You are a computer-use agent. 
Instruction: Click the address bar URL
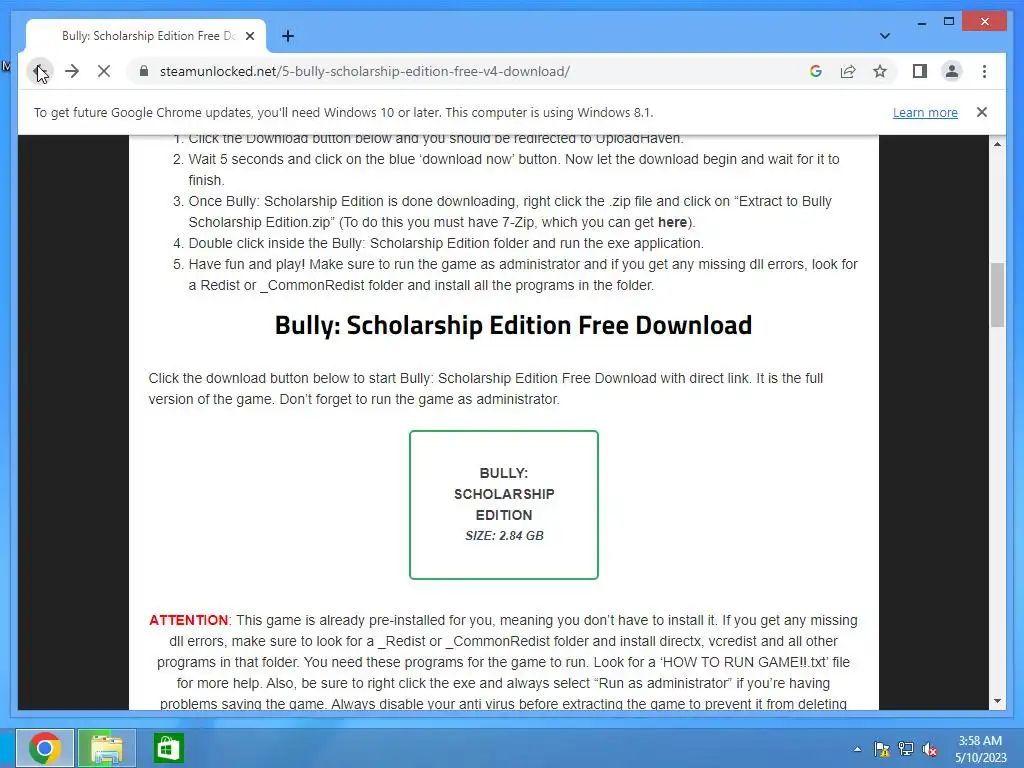click(364, 71)
